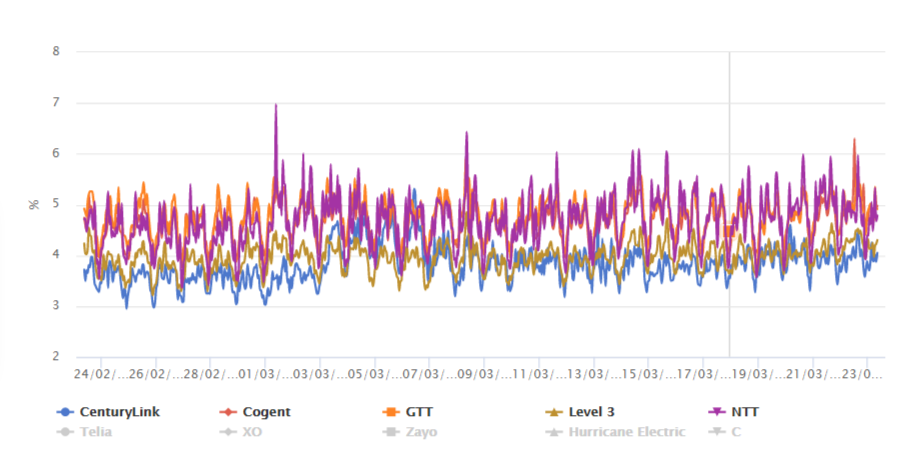
Task: Click the y-axis value 6 label
Action: point(56,153)
